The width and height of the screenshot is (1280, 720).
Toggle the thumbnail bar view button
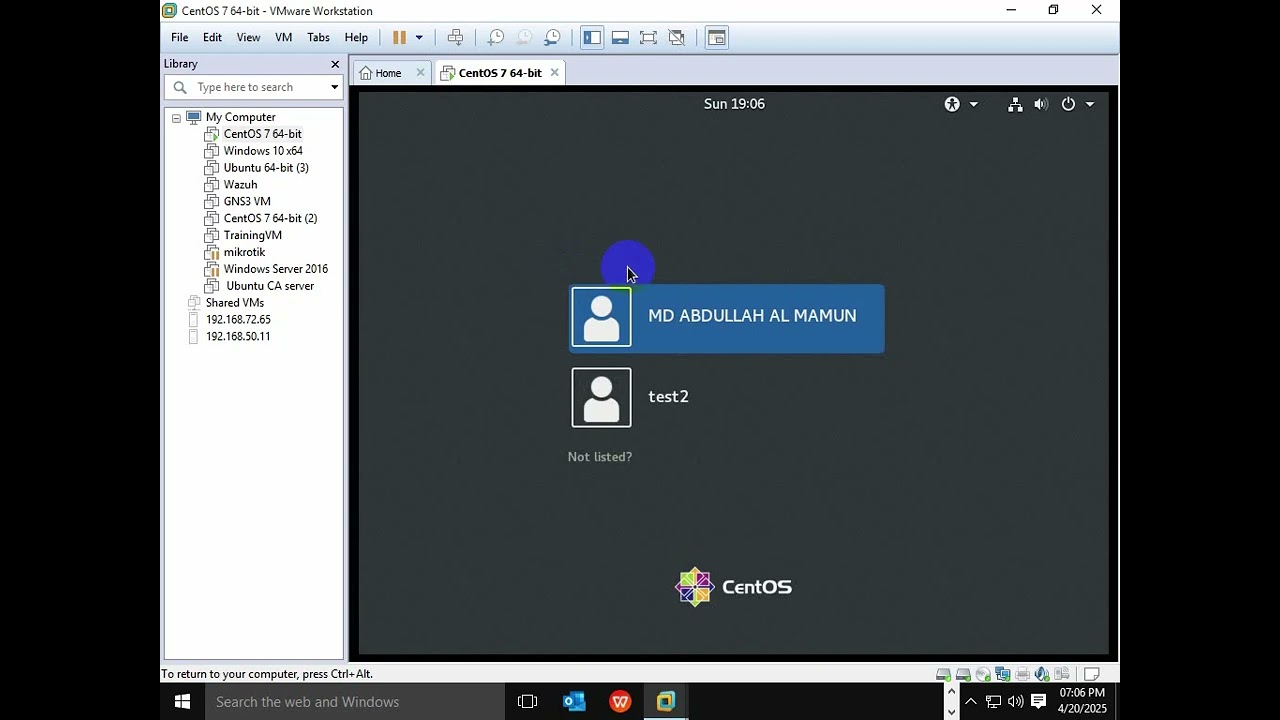[x=620, y=37]
